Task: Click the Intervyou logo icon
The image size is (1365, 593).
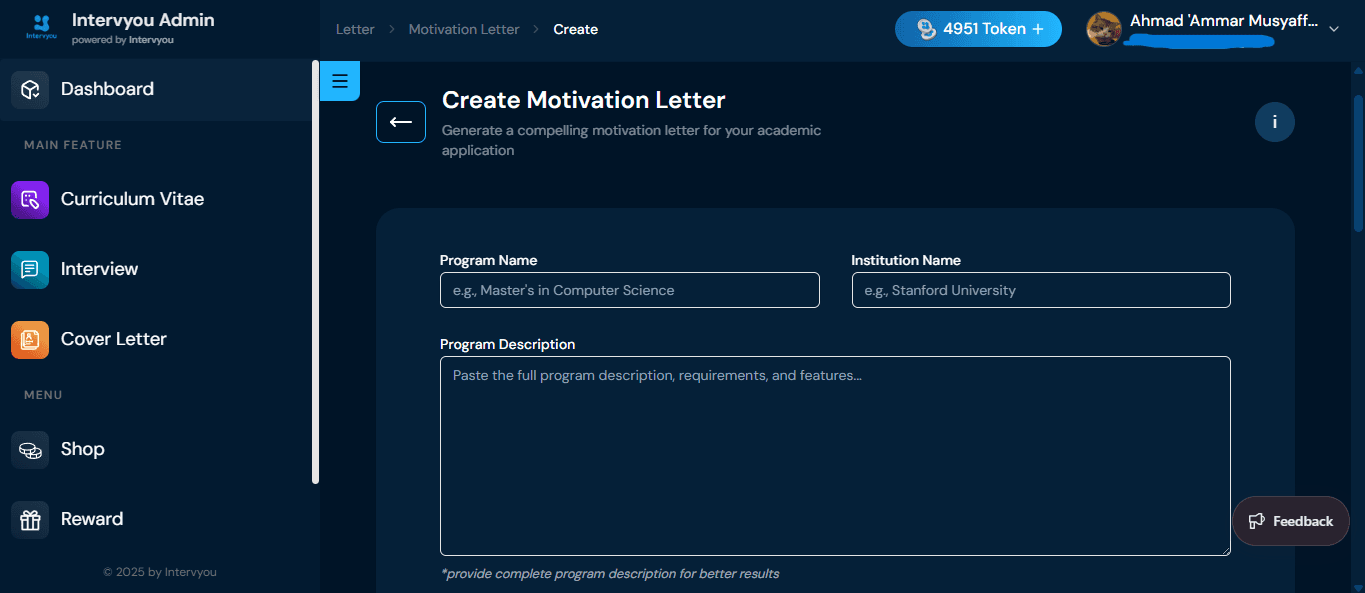Action: pos(39,27)
